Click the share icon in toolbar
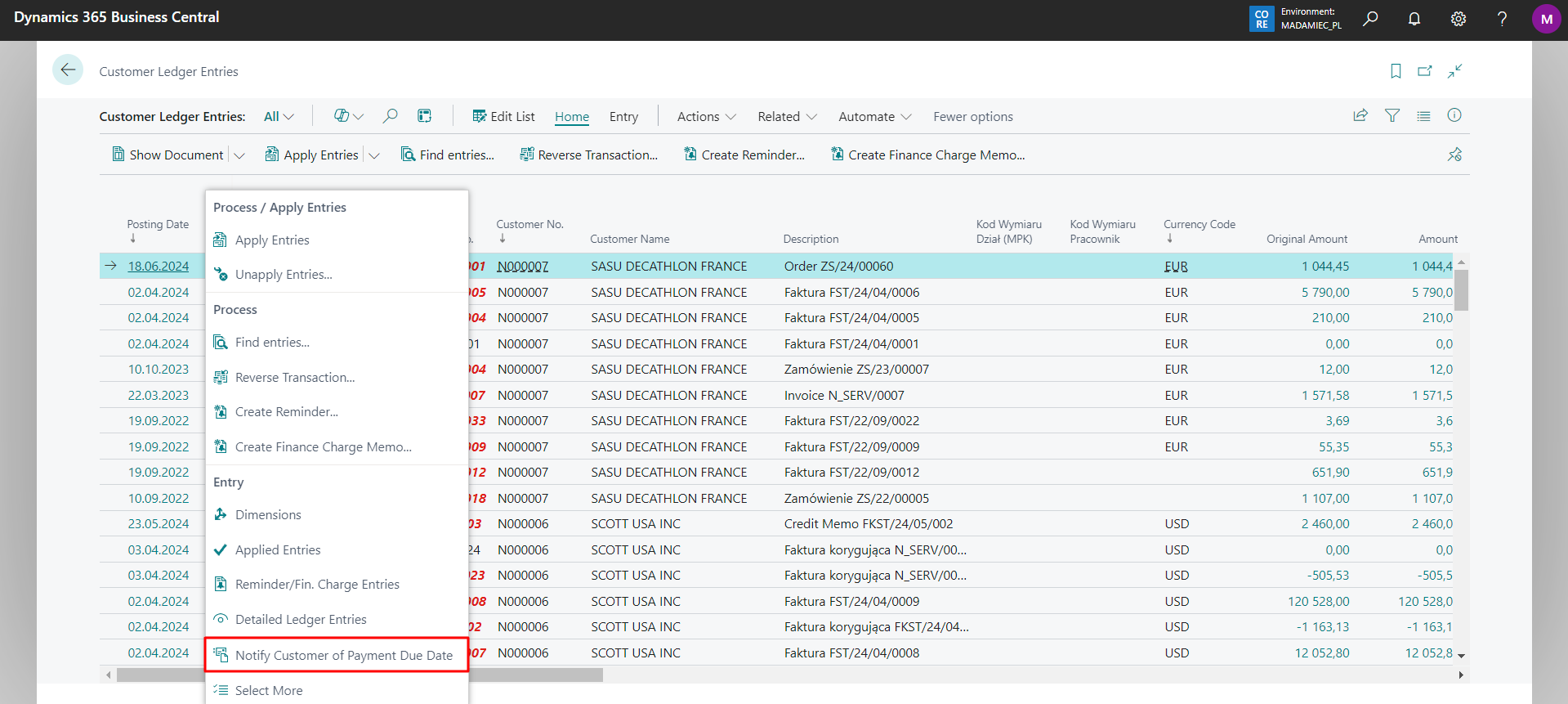Image resolution: width=1568 pixels, height=704 pixels. point(1360,116)
